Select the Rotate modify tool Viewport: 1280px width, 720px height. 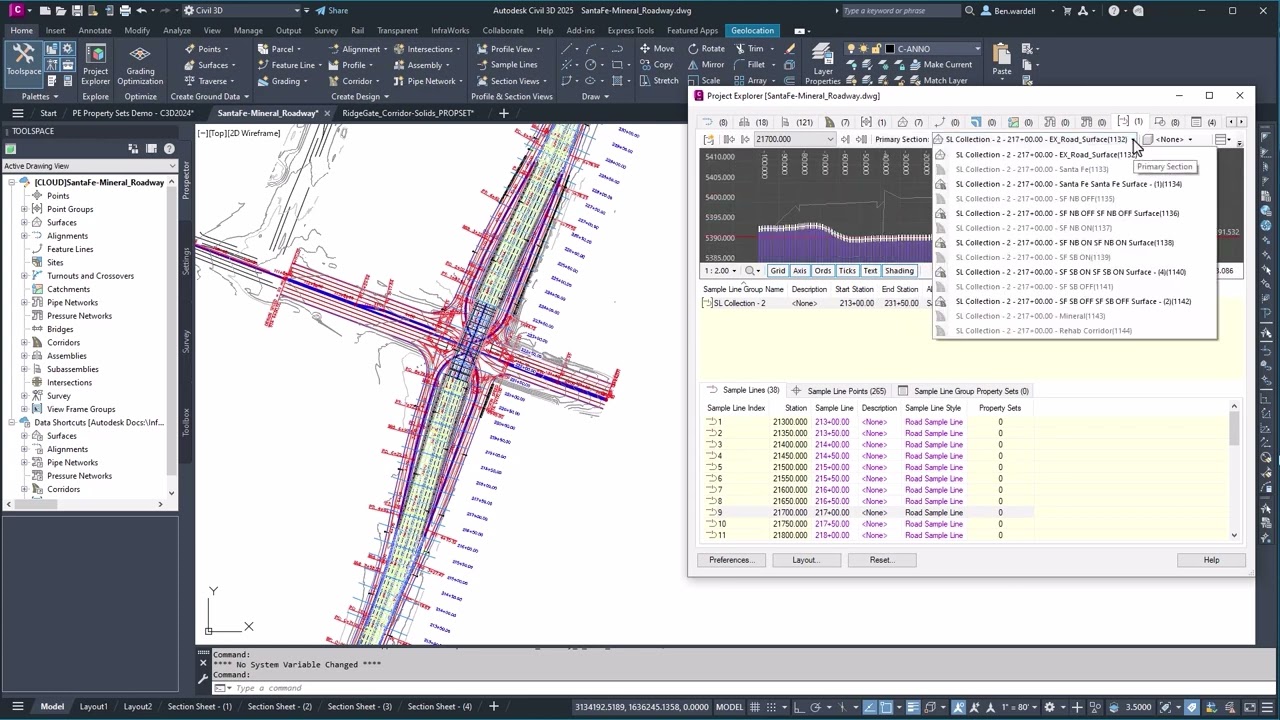[x=704, y=49]
